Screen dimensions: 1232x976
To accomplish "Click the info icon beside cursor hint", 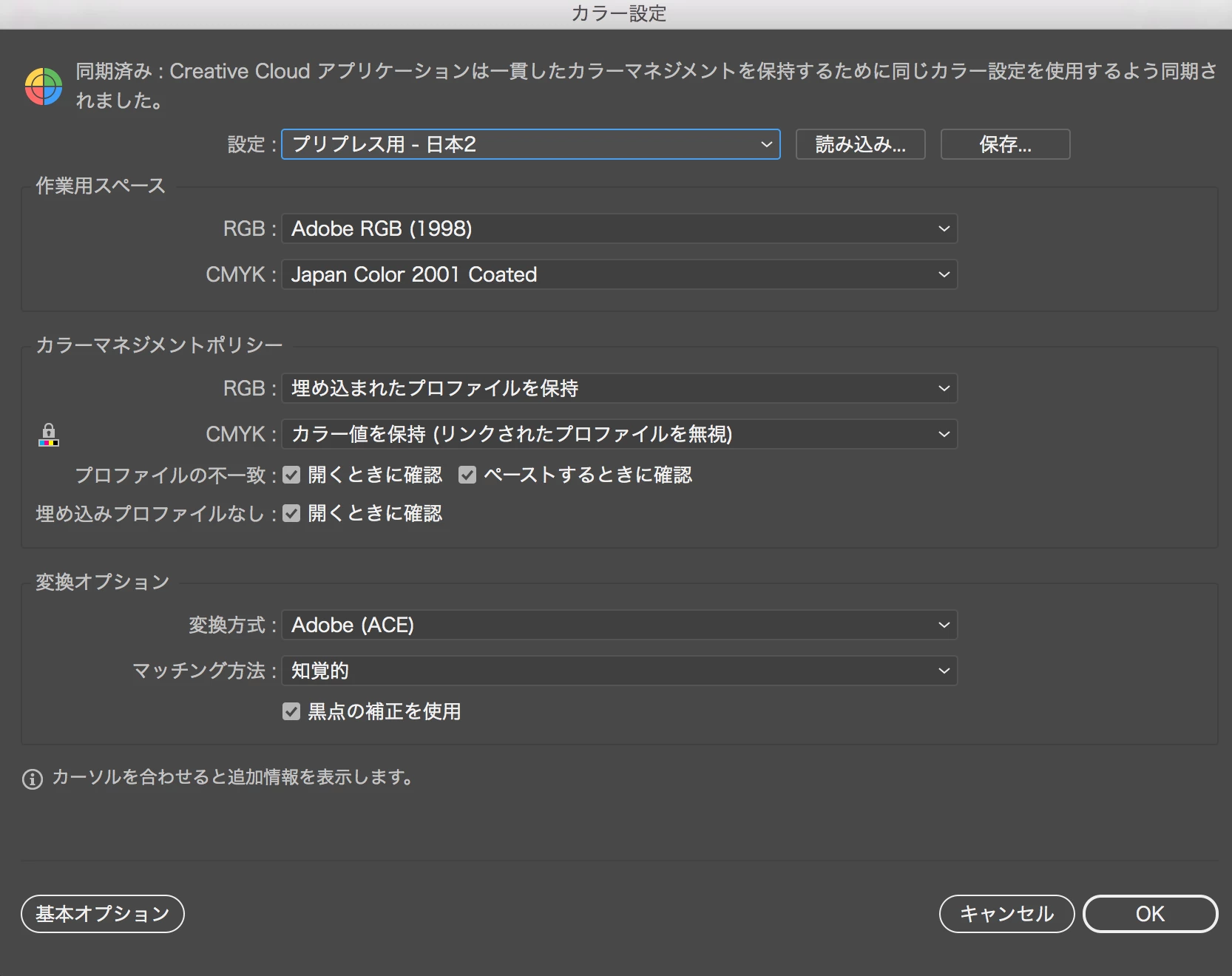I will pos(33,779).
